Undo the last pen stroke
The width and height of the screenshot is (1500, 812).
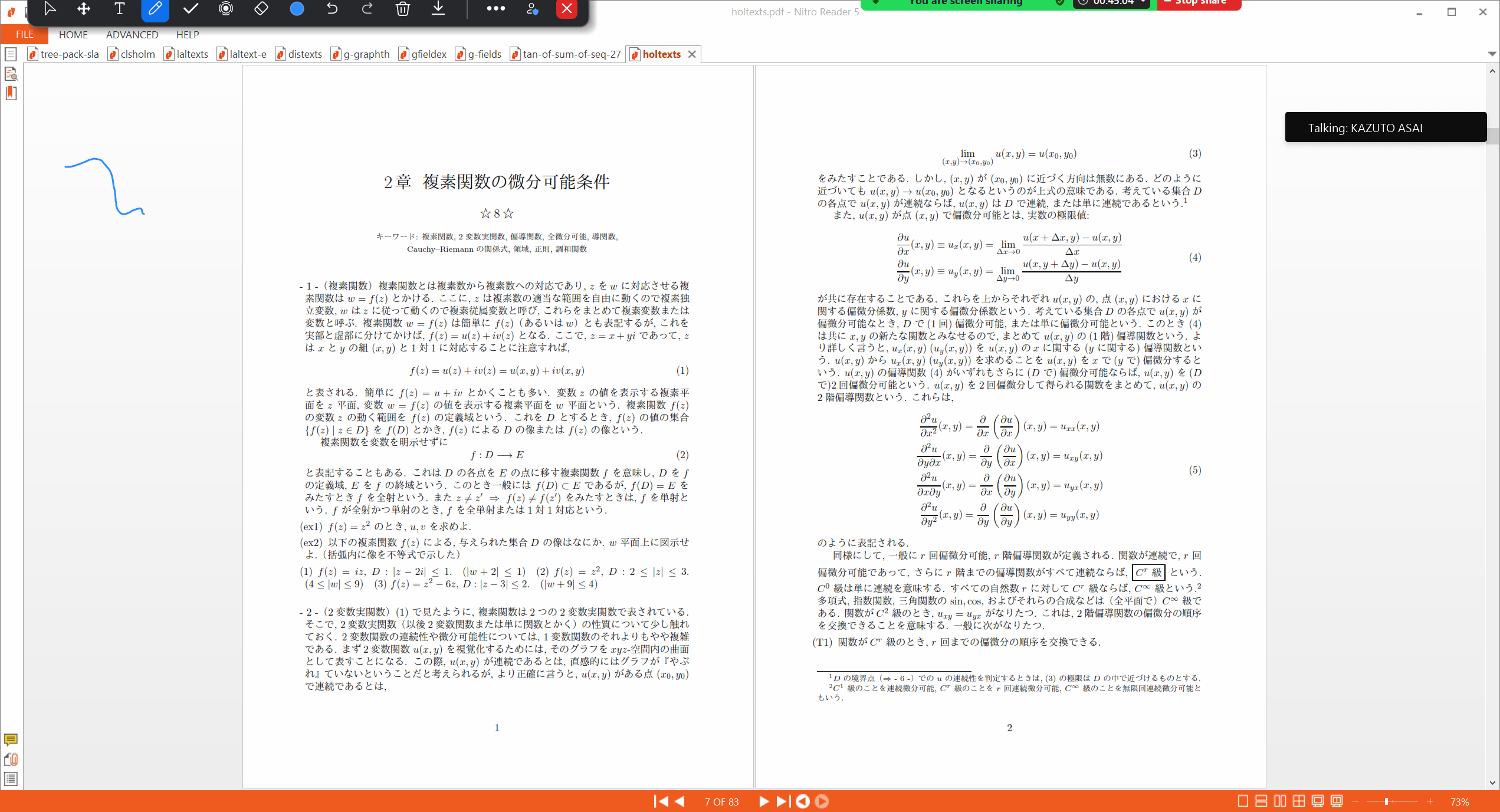pos(332,9)
